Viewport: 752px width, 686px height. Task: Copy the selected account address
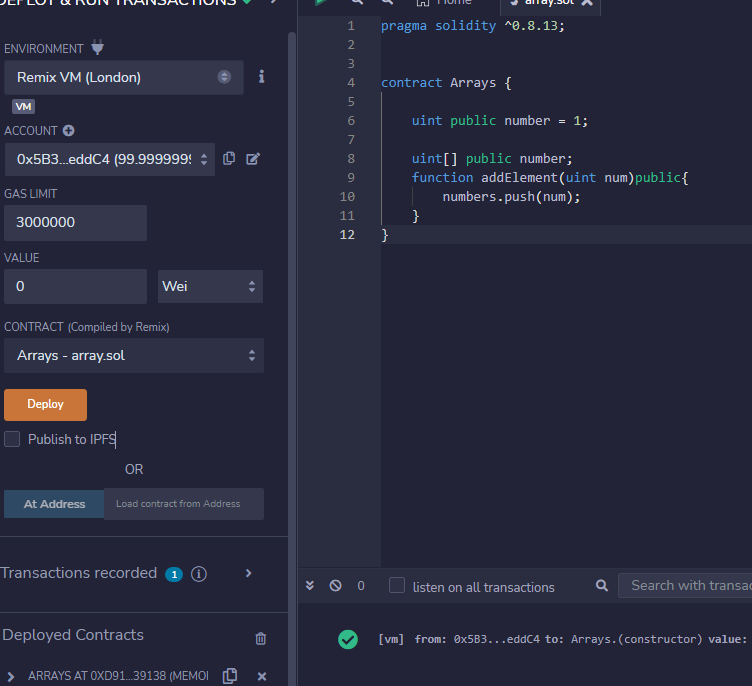[x=229, y=159]
